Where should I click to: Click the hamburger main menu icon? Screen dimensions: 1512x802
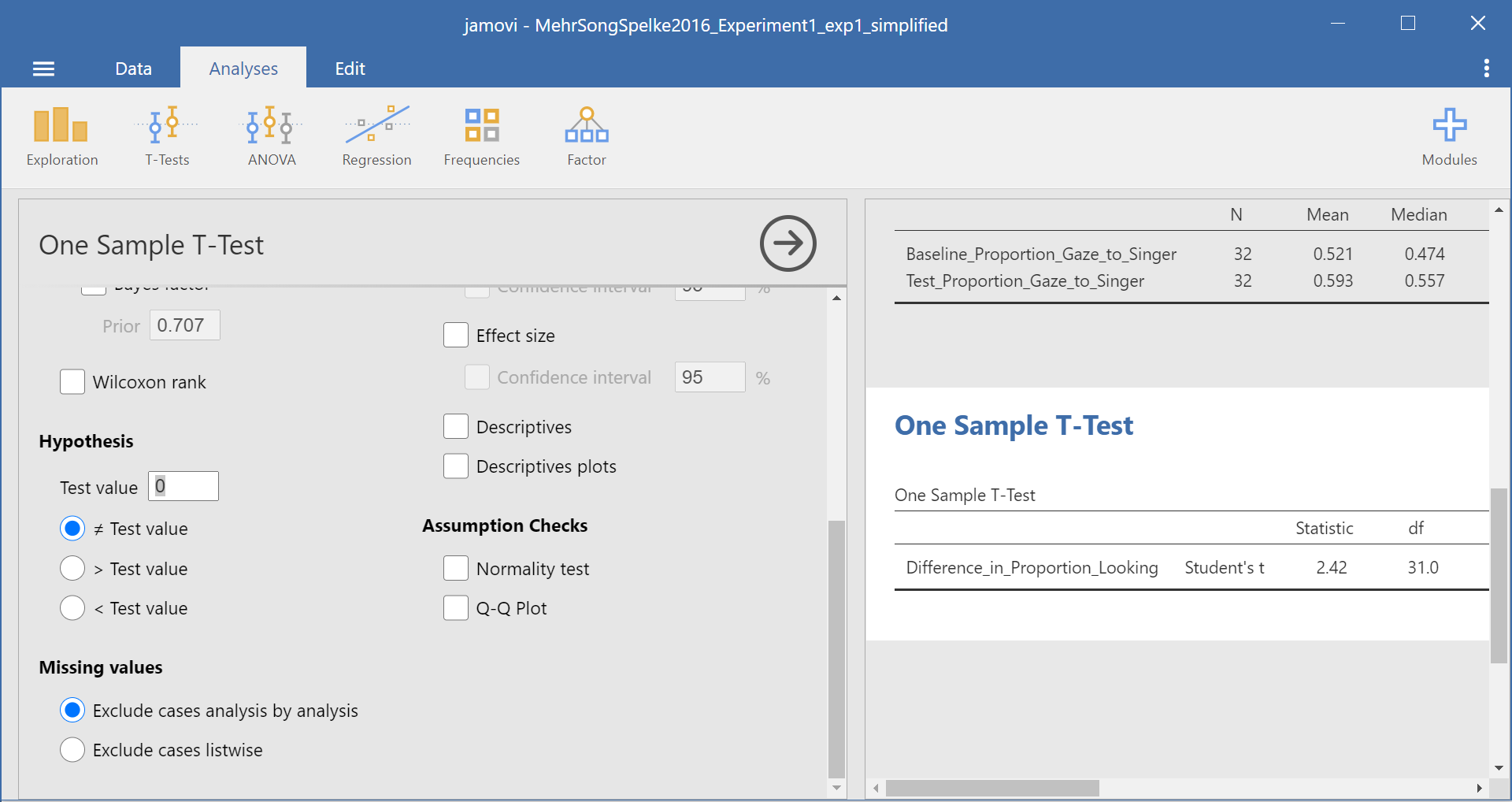click(x=43, y=69)
